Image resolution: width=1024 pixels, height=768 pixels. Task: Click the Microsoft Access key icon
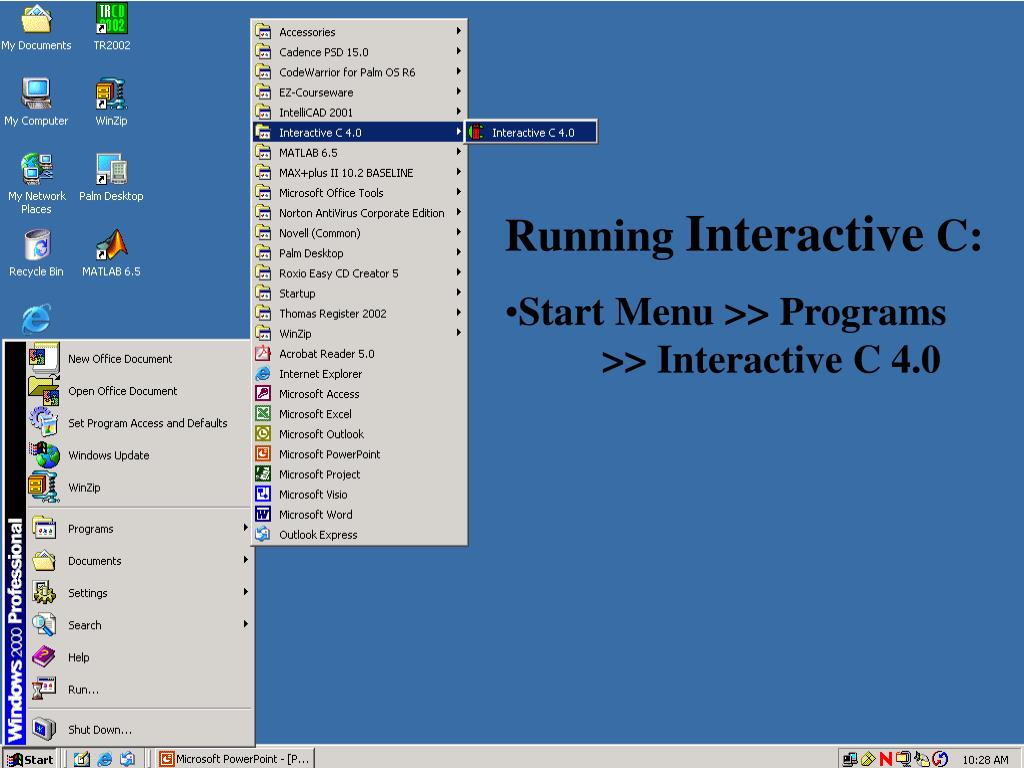(x=263, y=394)
